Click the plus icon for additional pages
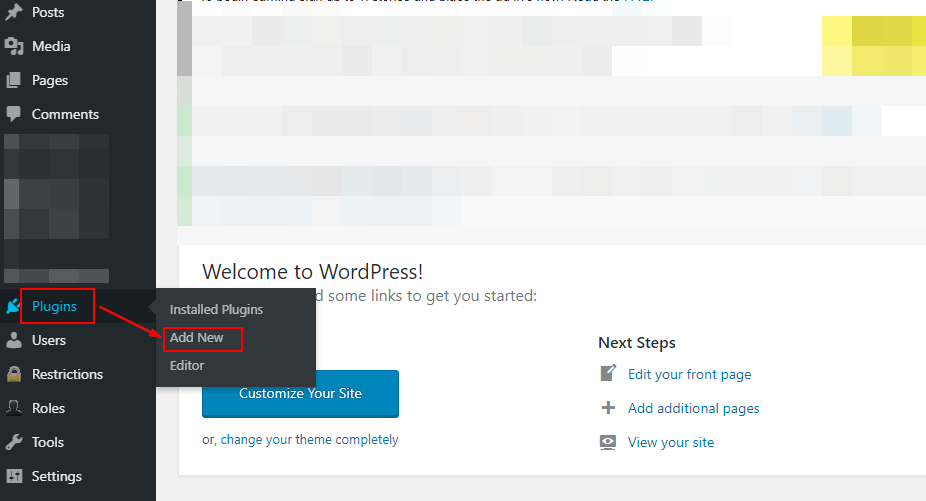This screenshot has height=501, width=926. tap(608, 408)
